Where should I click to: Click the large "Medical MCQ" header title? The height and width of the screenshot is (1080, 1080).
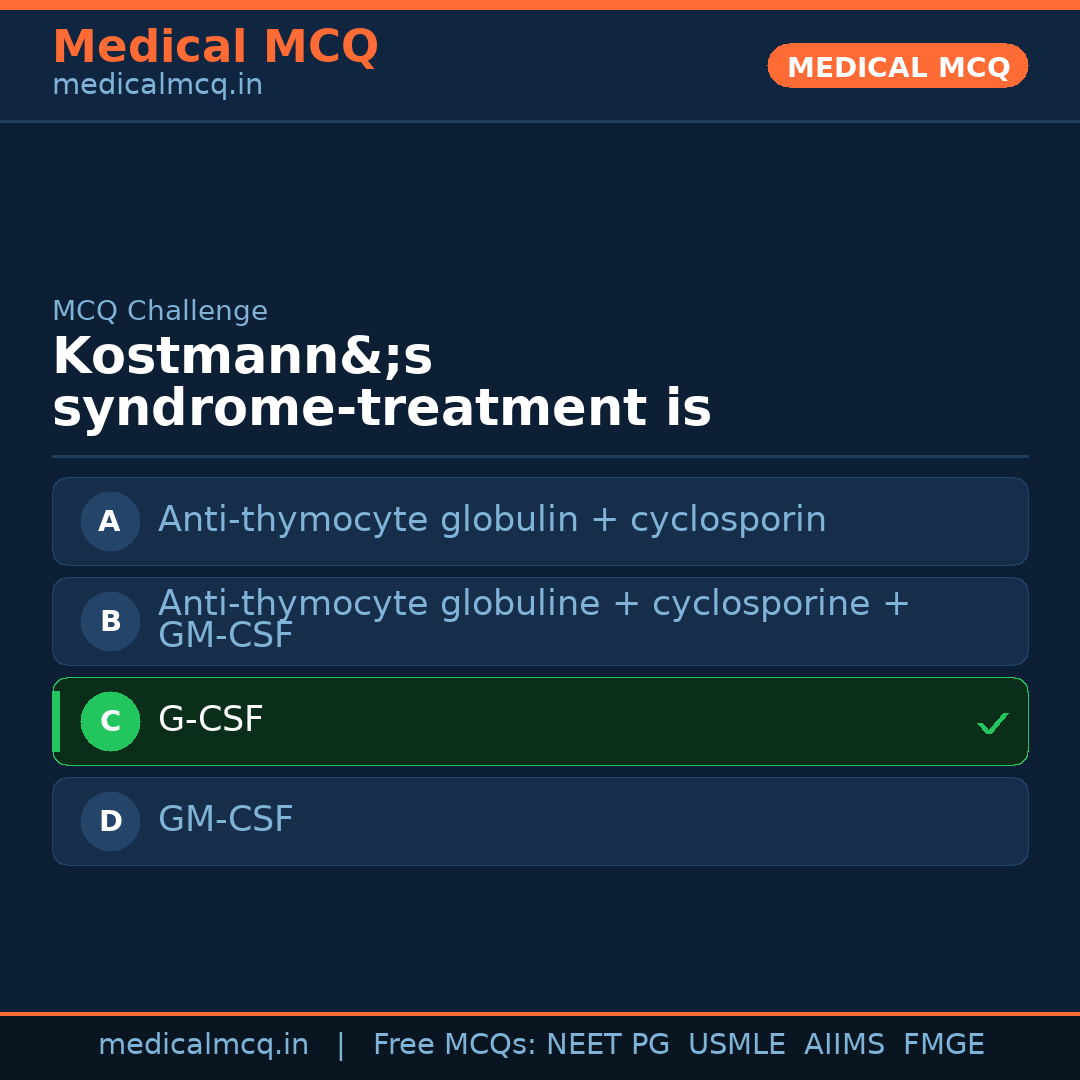215,47
